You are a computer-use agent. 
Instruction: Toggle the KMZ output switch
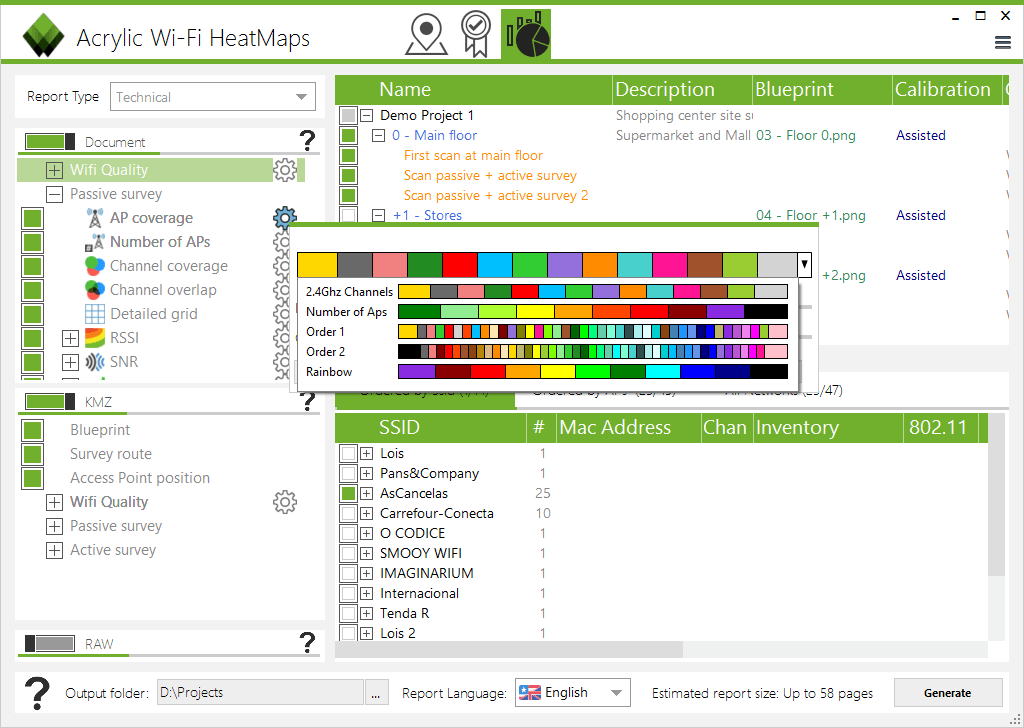point(50,402)
